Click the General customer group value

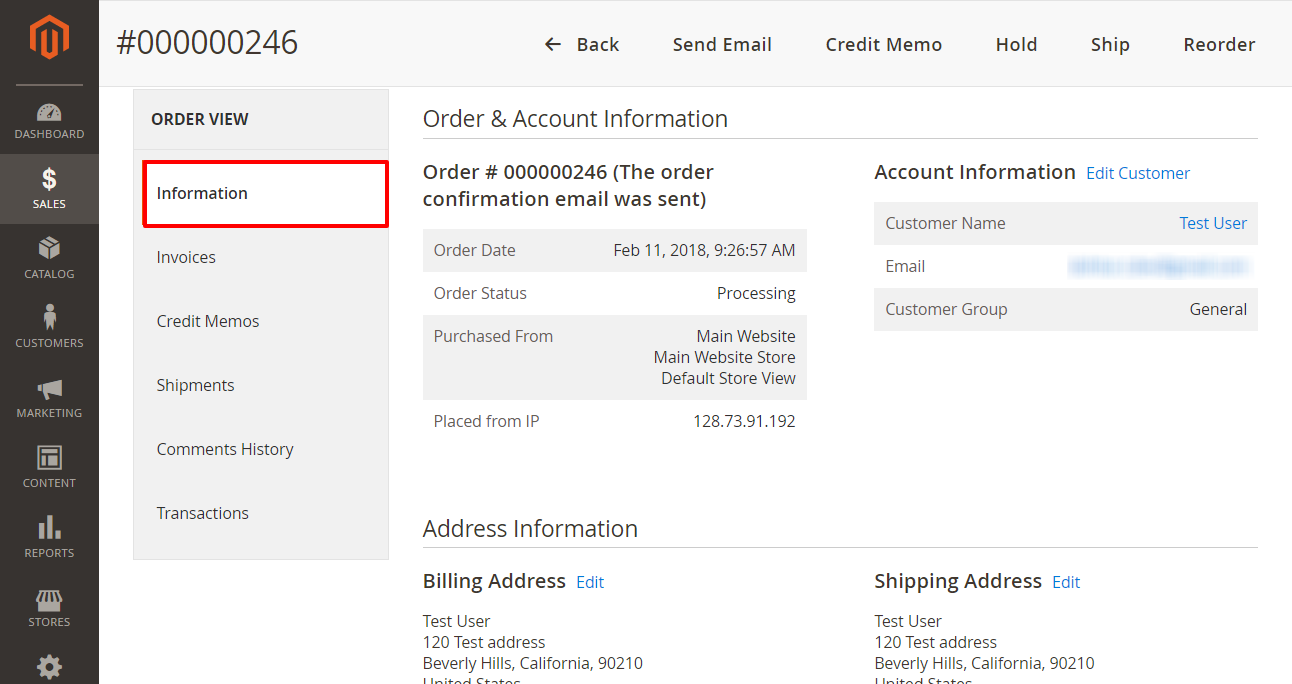(1218, 310)
